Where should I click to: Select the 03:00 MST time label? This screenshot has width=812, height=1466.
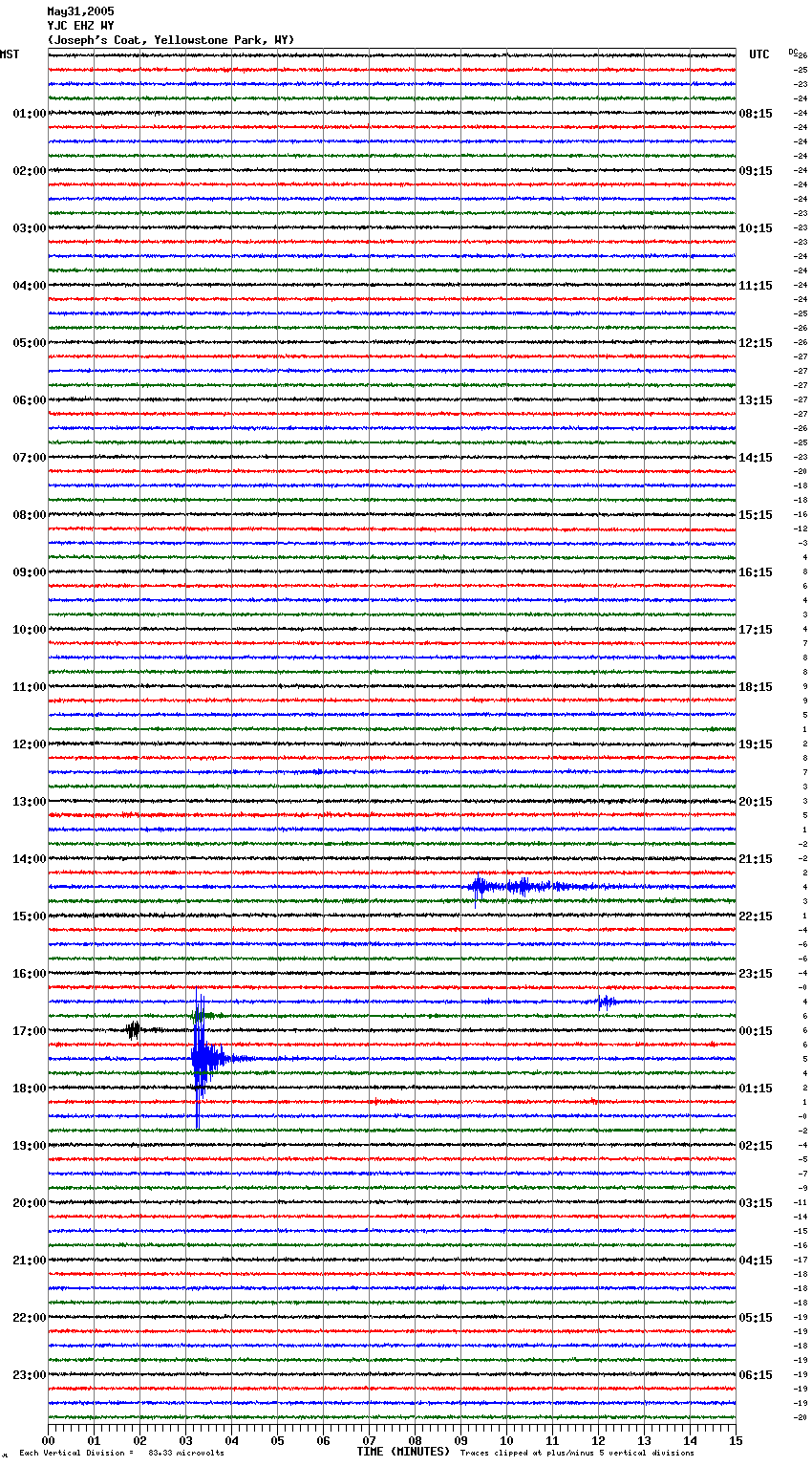30,228
